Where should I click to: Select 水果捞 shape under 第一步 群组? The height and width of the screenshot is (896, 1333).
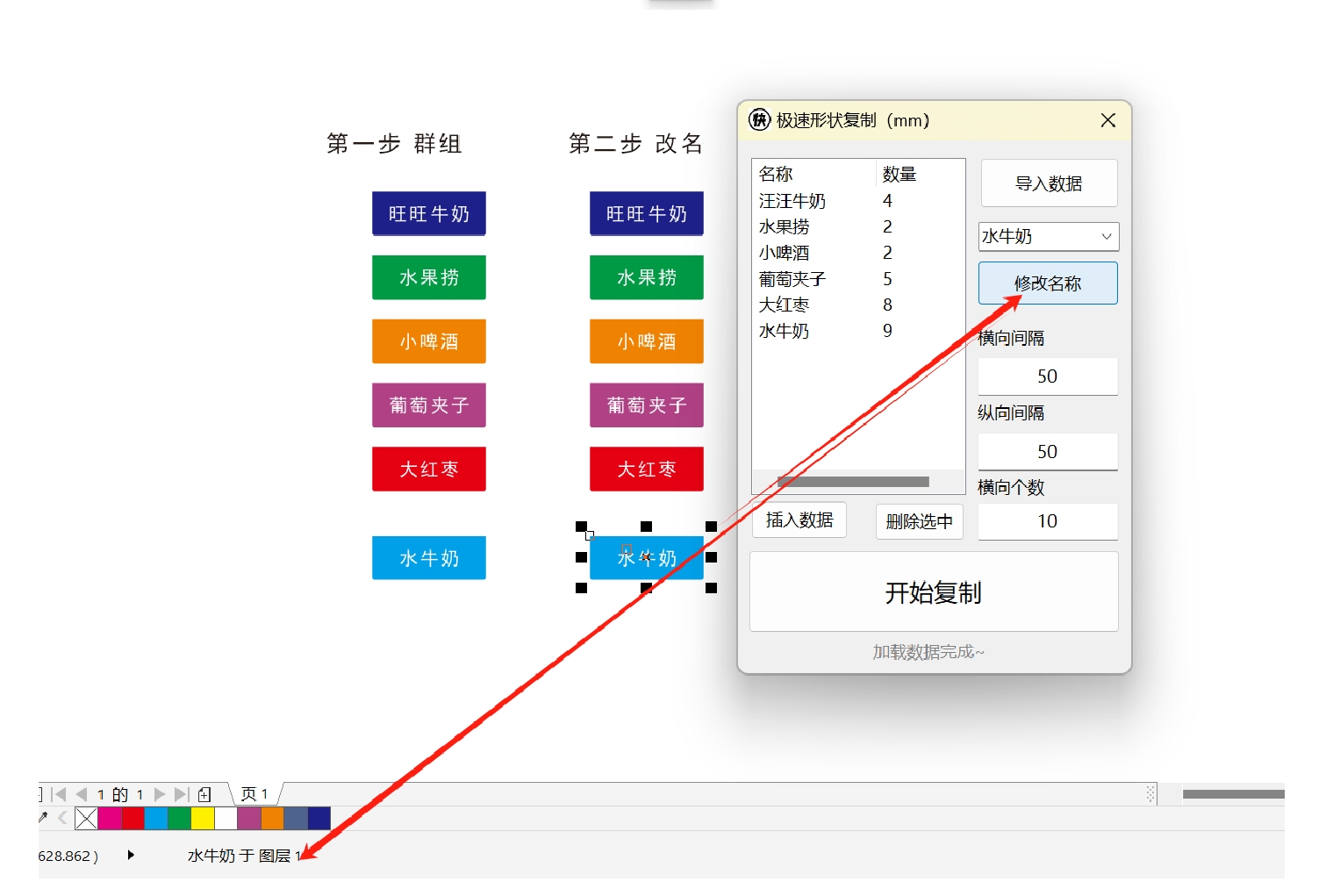[429, 277]
